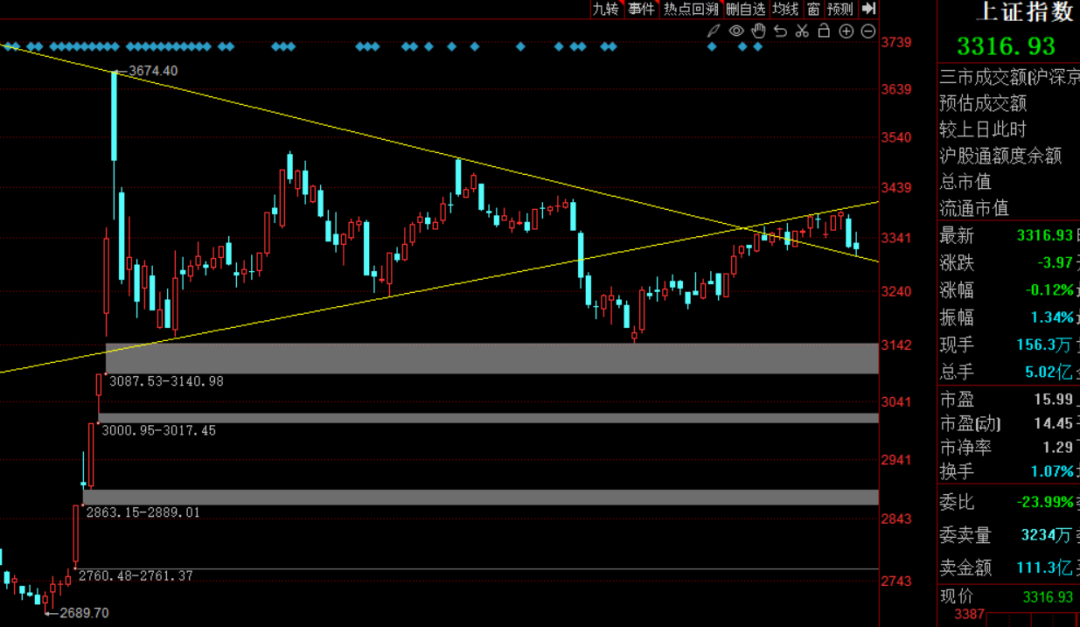Zoom in with the plus icon
Viewport: 1080px width, 627px height.
[846, 31]
